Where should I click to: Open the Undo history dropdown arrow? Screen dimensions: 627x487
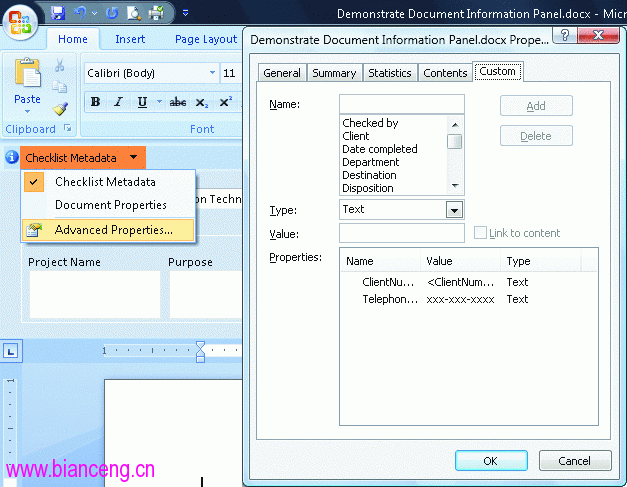(x=94, y=13)
